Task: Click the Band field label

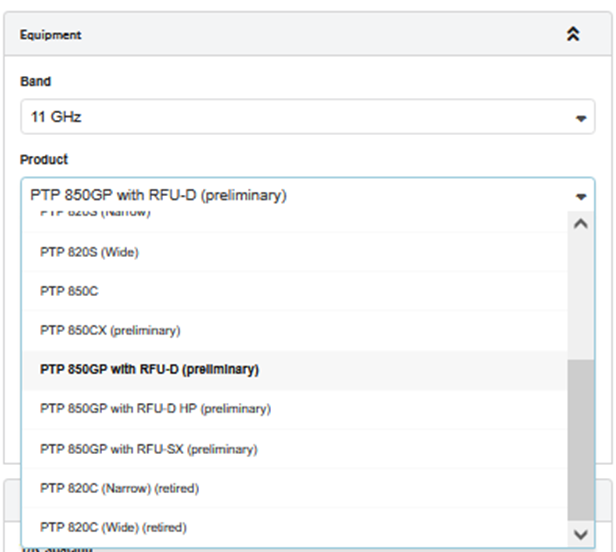Action: click(35, 82)
